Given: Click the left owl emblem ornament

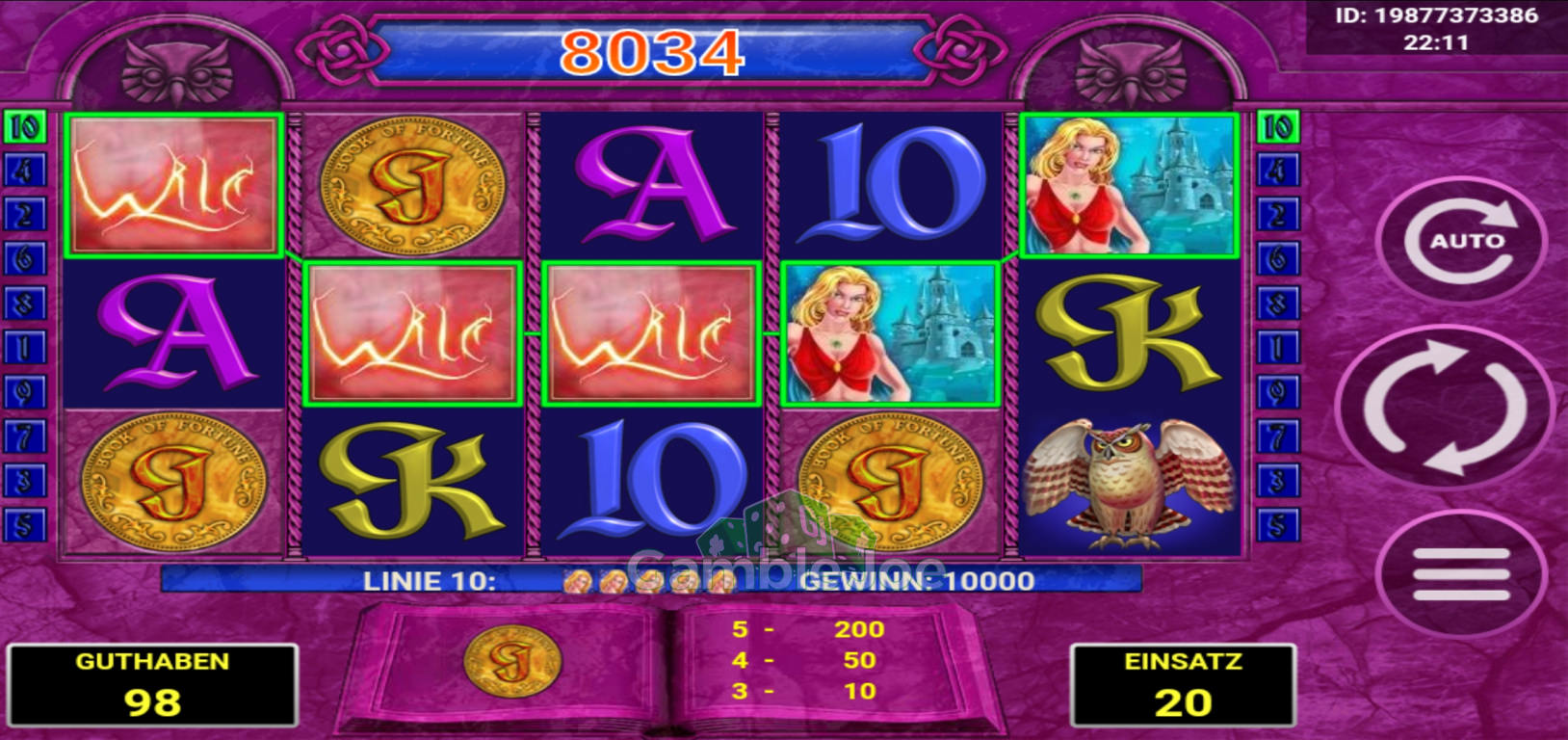Looking at the screenshot, I should pyautogui.click(x=180, y=71).
